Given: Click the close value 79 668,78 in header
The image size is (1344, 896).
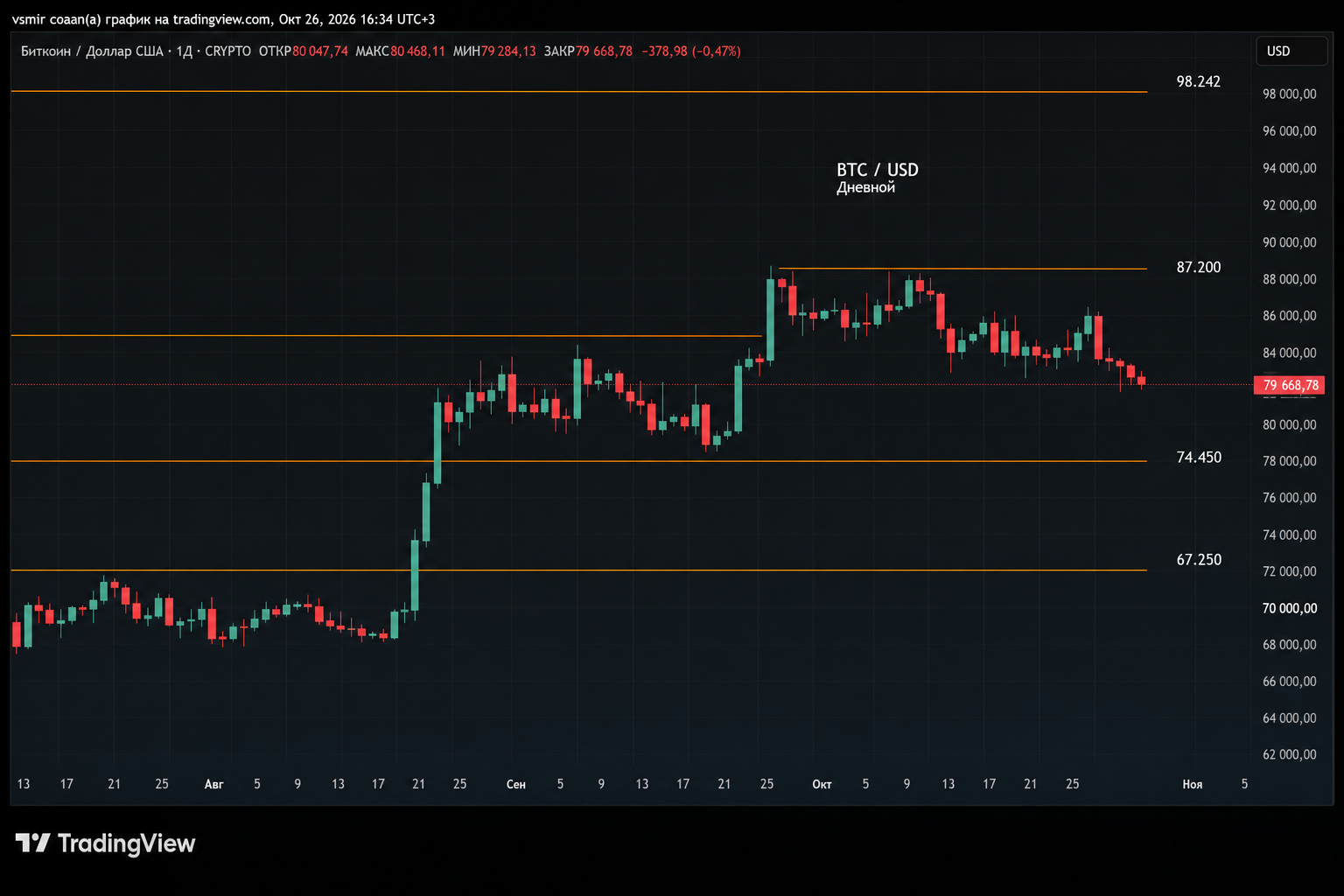Looking at the screenshot, I should click(x=604, y=51).
